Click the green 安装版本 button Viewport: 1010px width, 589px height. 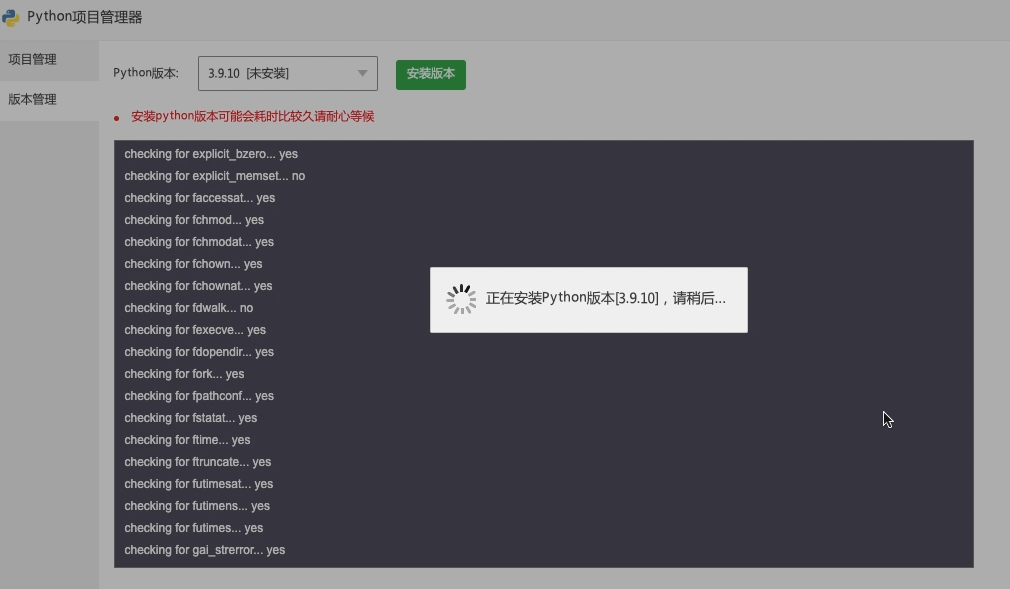(430, 74)
